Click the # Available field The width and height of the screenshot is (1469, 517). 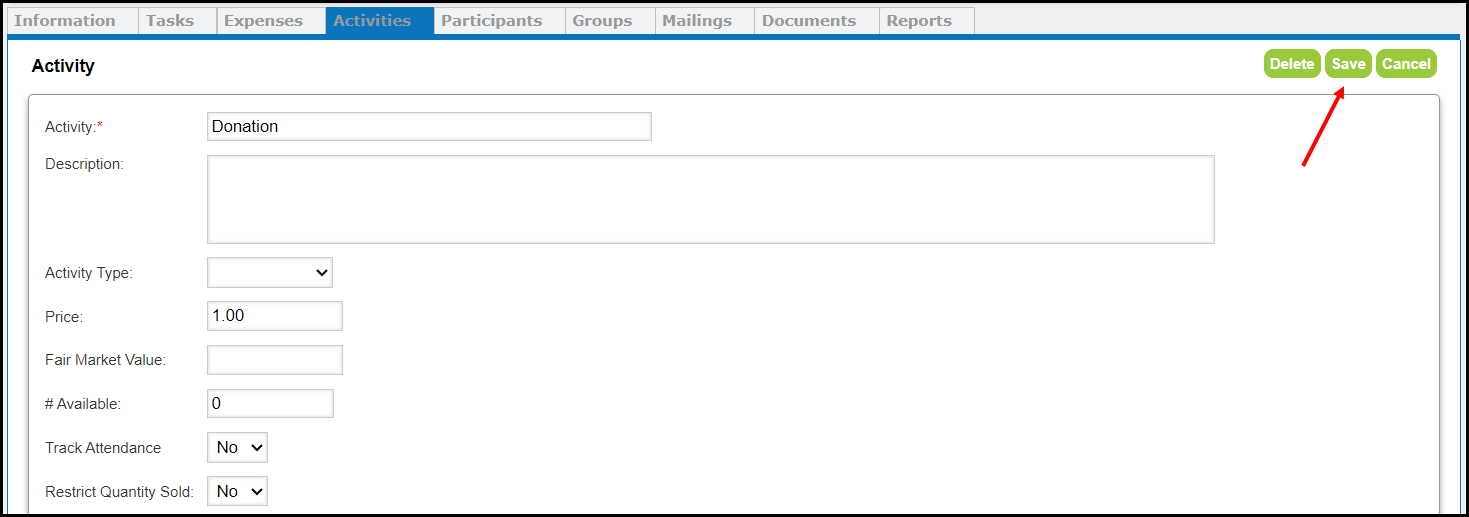point(270,404)
